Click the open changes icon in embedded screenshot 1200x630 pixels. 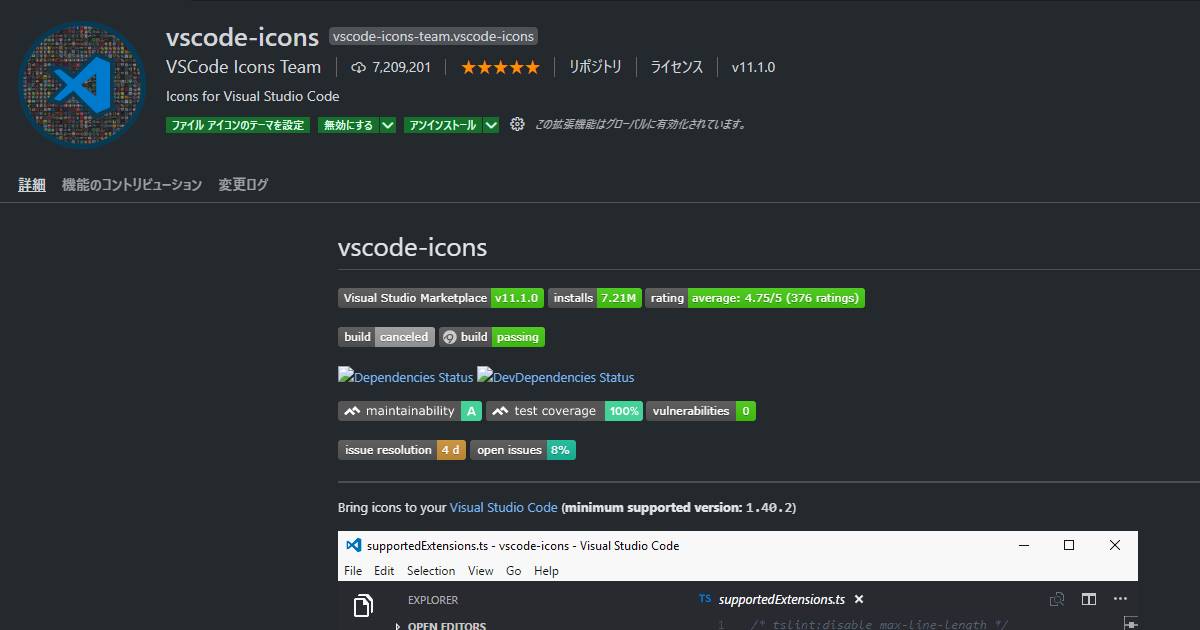coord(1057,599)
